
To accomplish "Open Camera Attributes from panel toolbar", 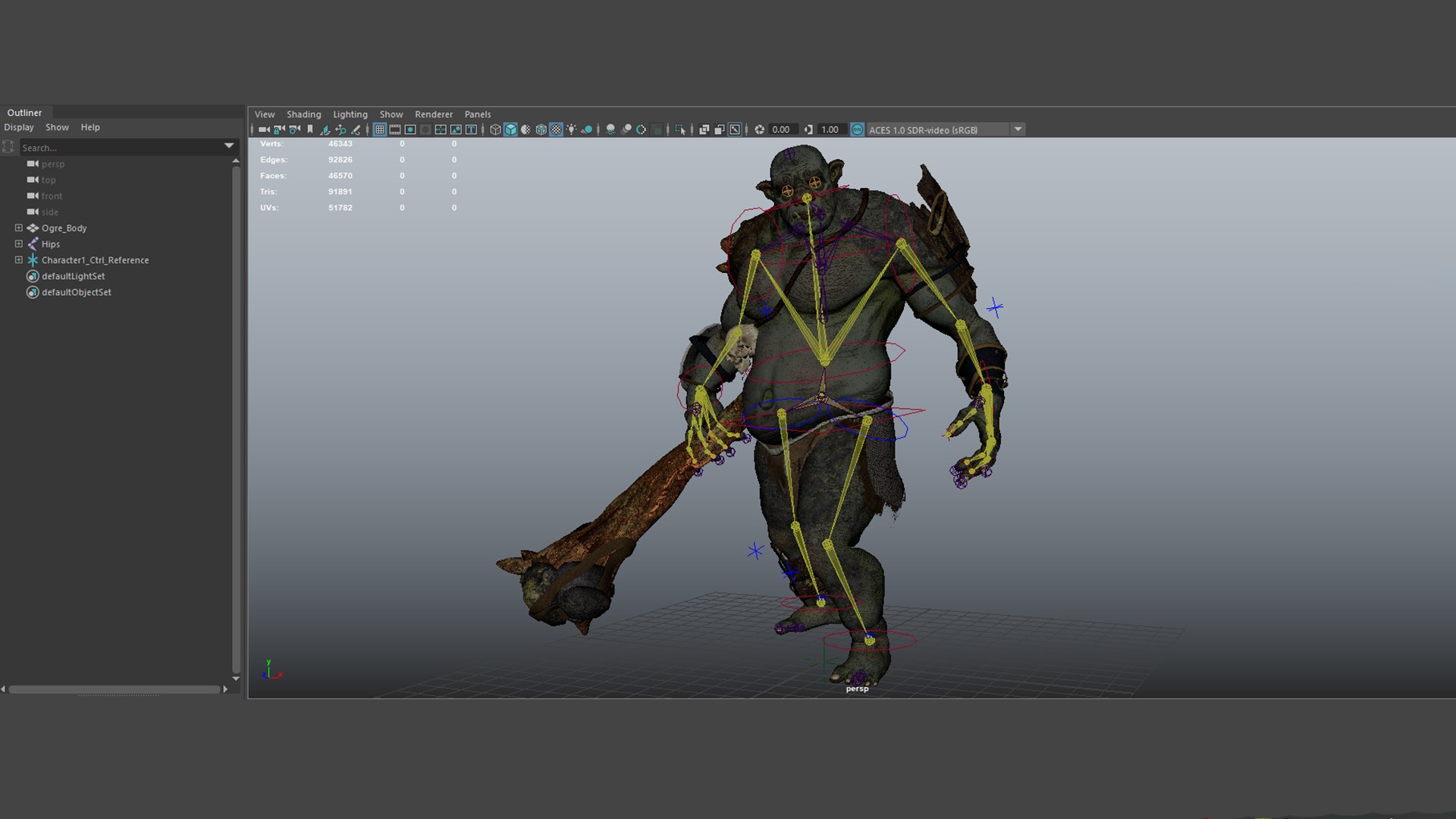I will [294, 130].
